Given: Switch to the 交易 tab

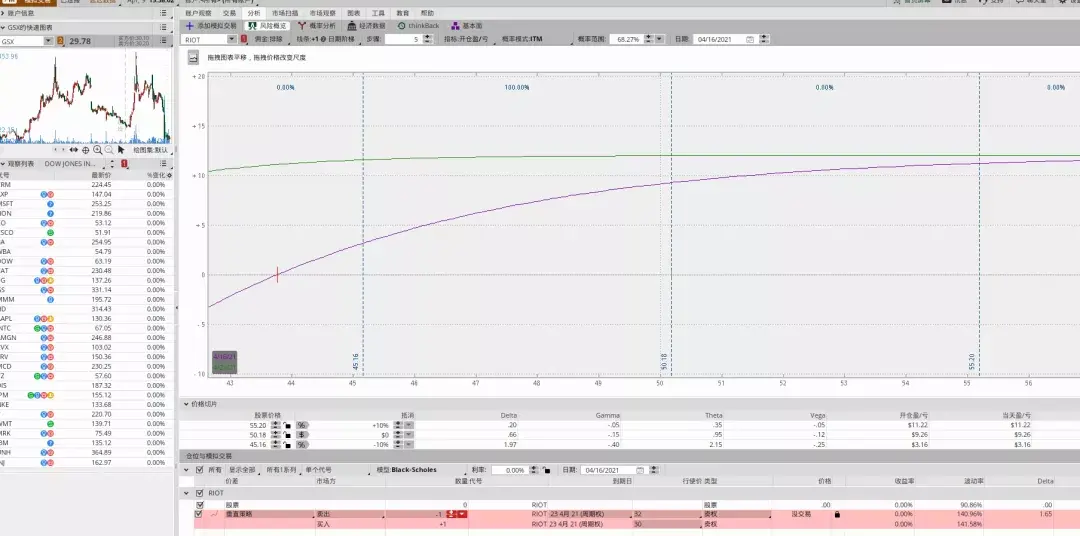Looking at the screenshot, I should (x=229, y=13).
